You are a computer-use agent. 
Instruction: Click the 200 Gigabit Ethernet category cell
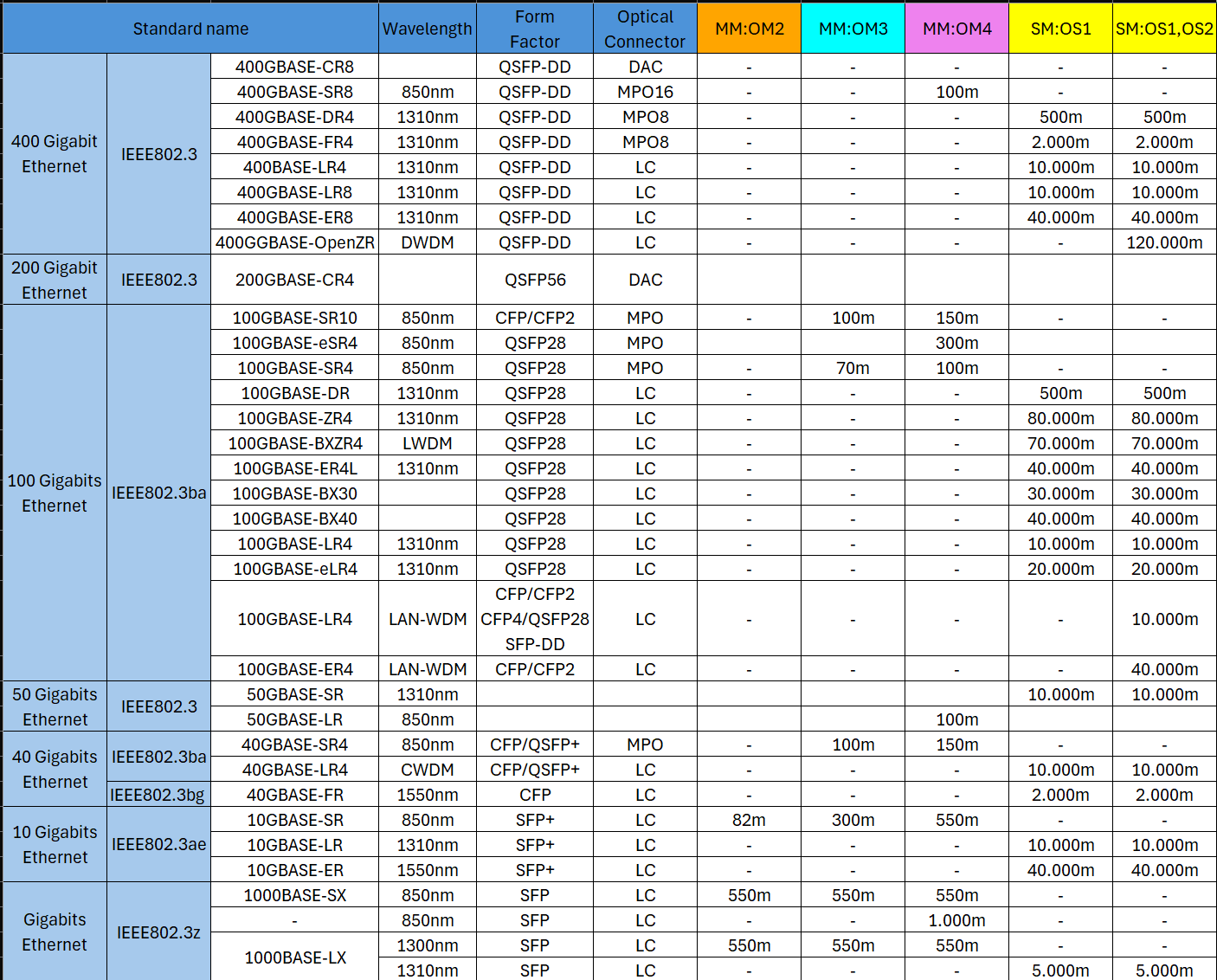(55, 280)
